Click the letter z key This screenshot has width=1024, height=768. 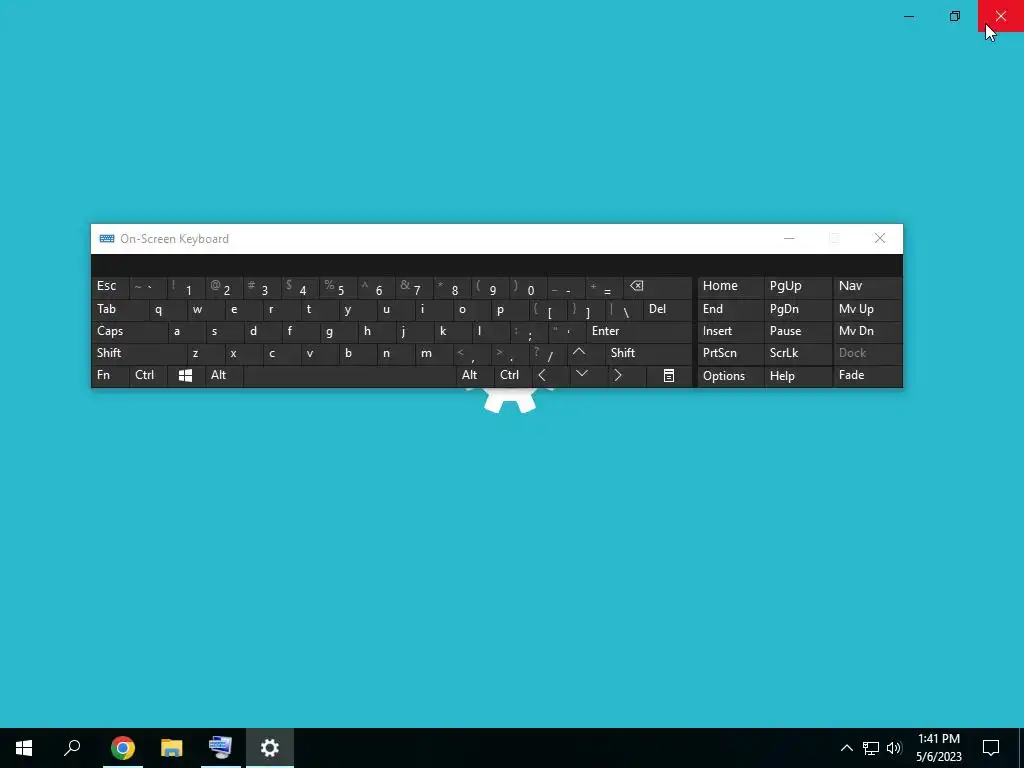[x=205, y=353]
